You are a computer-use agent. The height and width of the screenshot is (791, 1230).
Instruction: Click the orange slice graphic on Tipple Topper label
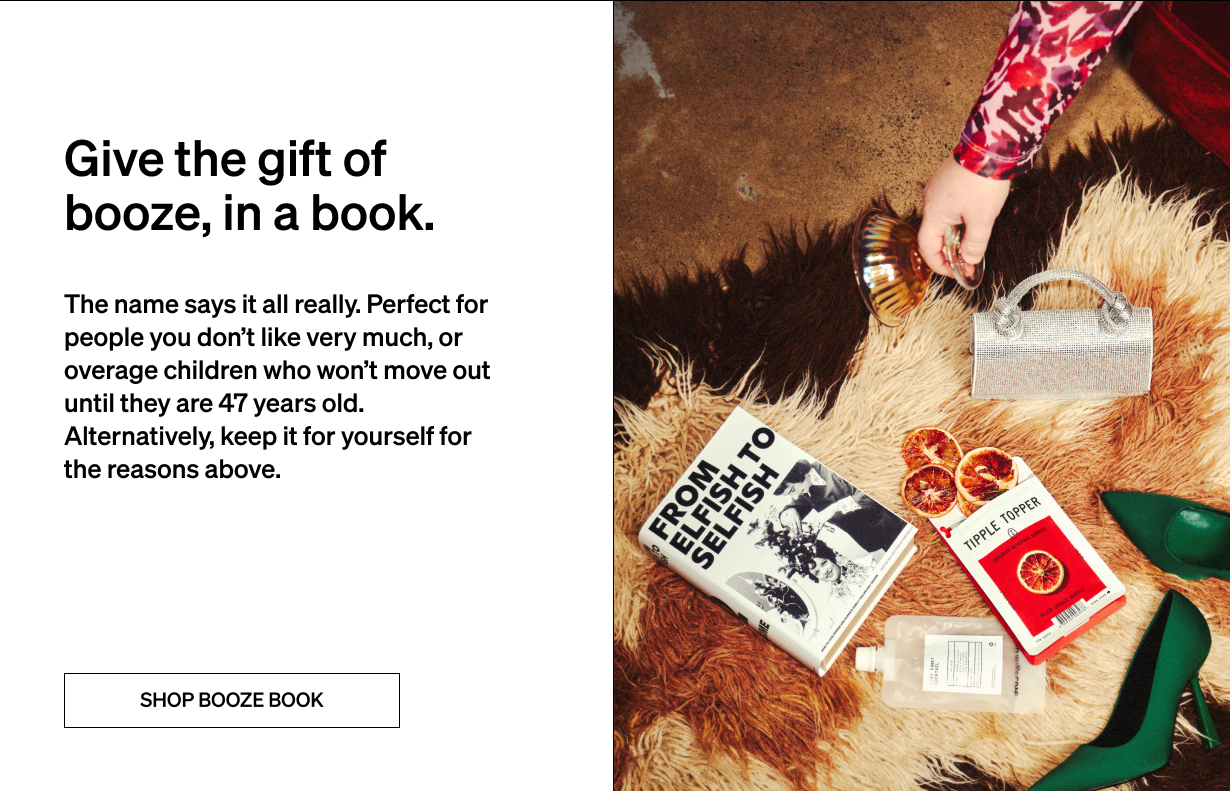(x=1040, y=573)
